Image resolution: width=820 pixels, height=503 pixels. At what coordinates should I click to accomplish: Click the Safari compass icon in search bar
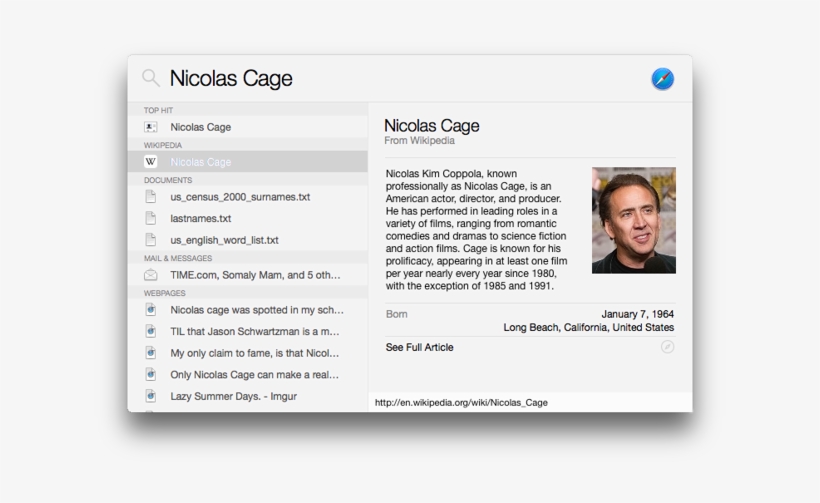point(662,79)
